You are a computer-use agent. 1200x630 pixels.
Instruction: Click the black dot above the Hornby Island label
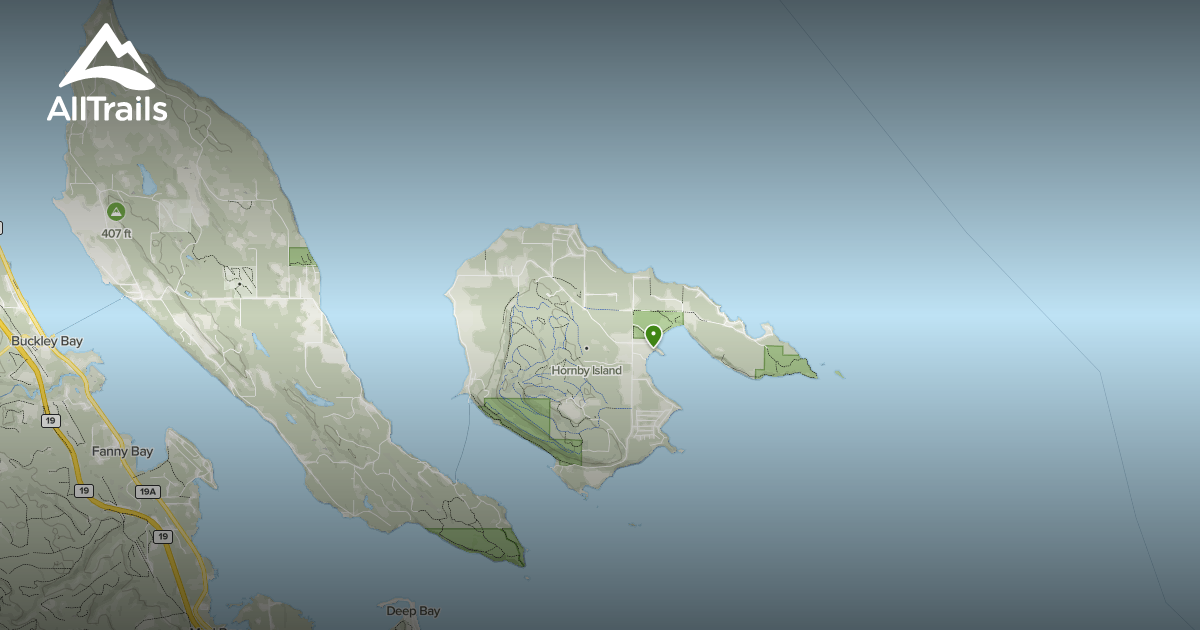click(x=586, y=348)
